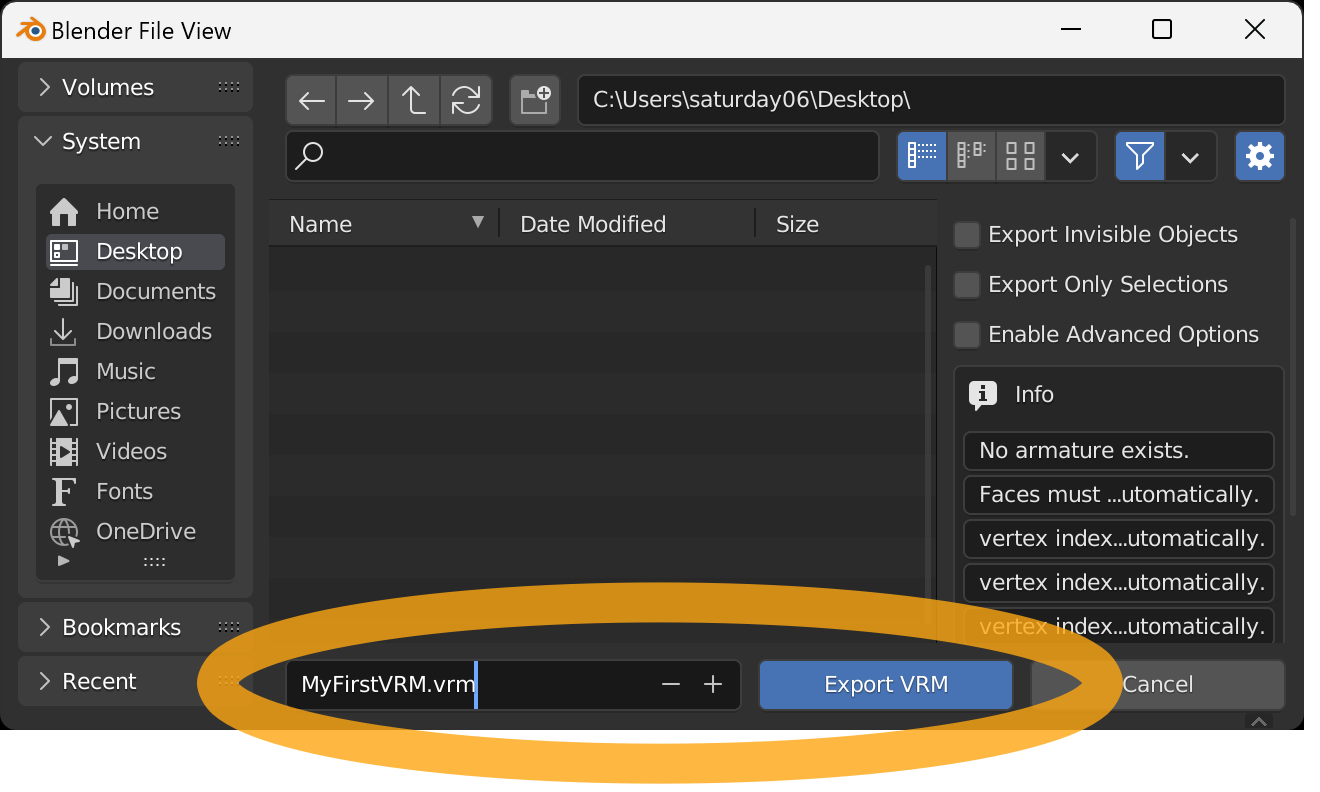Refresh the file list
The image size is (1320, 792).
coord(466,101)
